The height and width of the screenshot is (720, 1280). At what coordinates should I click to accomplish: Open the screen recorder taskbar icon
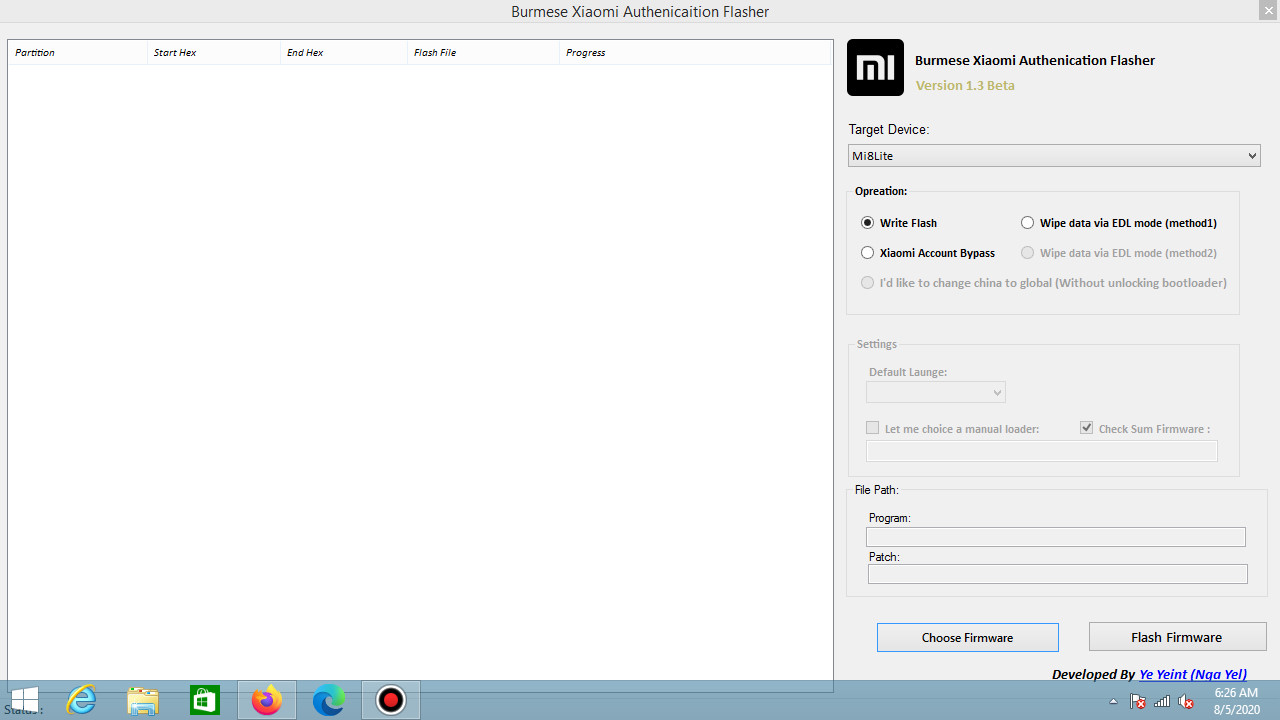click(x=390, y=700)
